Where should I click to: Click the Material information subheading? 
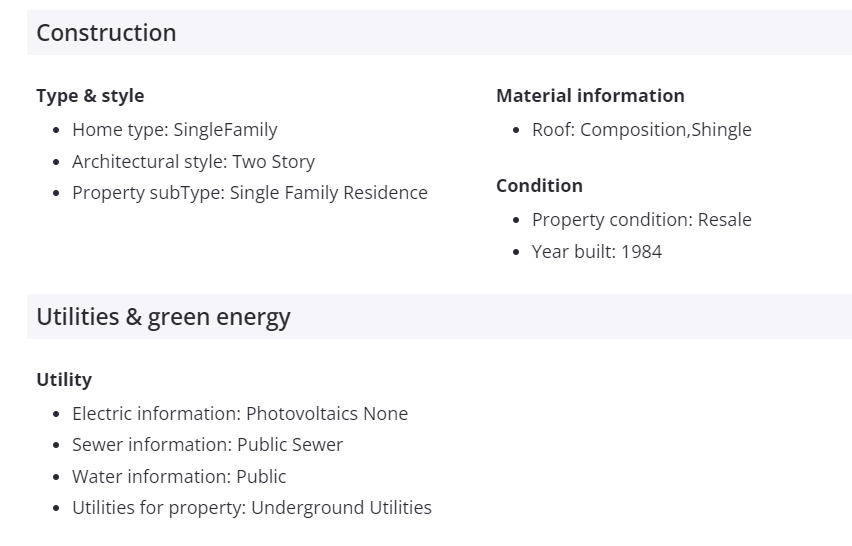tap(590, 96)
